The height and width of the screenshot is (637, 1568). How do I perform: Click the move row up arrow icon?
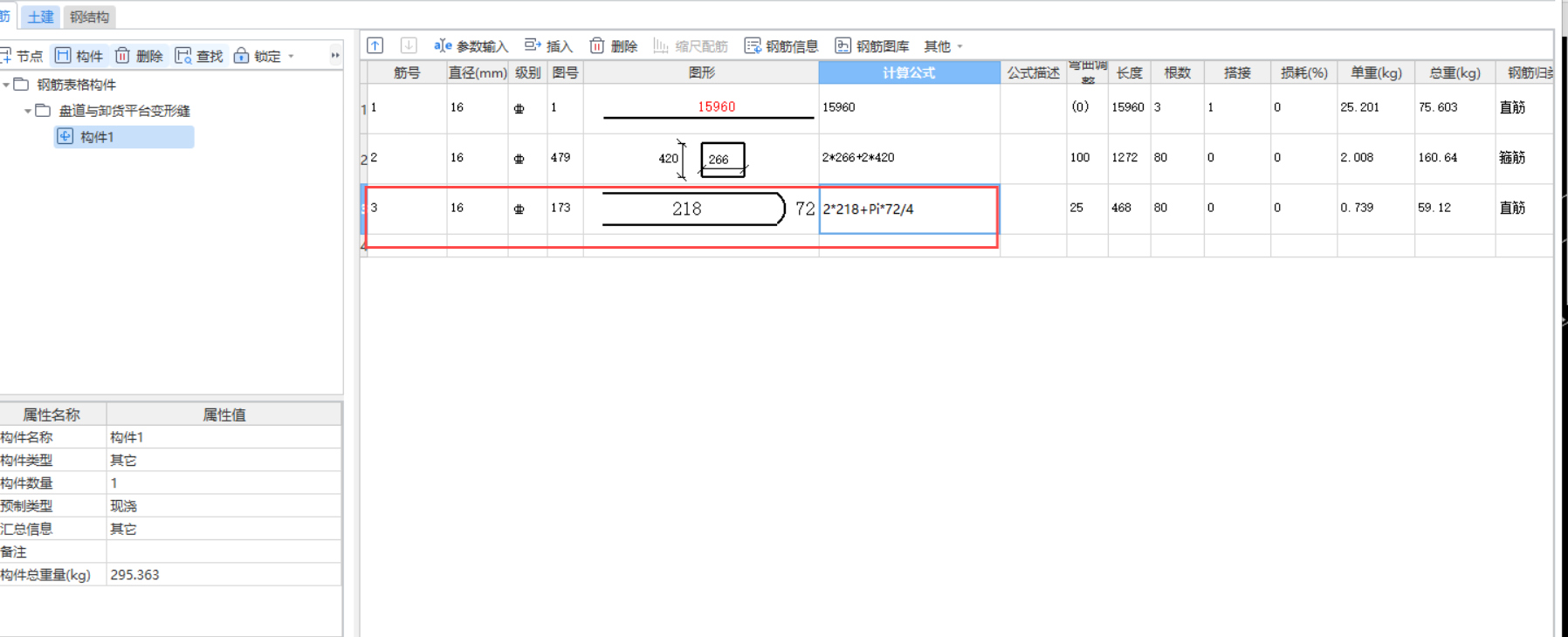tap(375, 45)
